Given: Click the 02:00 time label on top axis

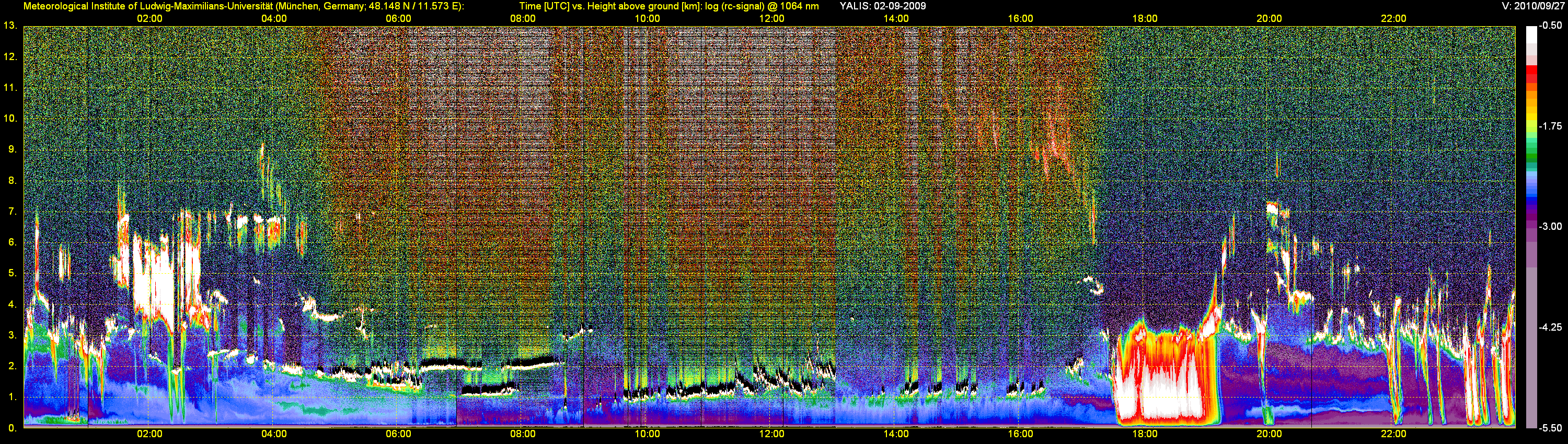Looking at the screenshot, I should point(149,18).
